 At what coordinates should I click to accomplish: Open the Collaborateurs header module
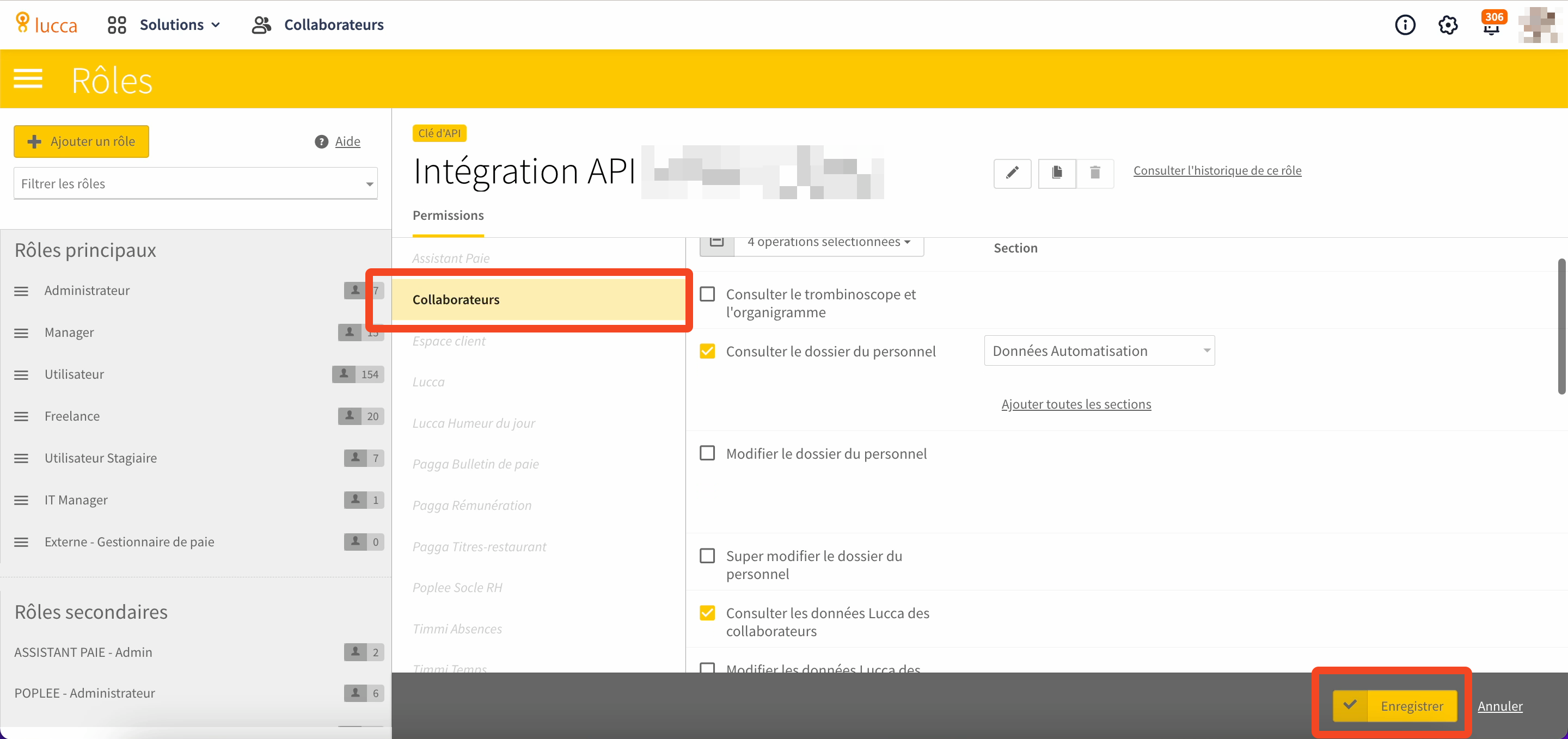coord(318,25)
